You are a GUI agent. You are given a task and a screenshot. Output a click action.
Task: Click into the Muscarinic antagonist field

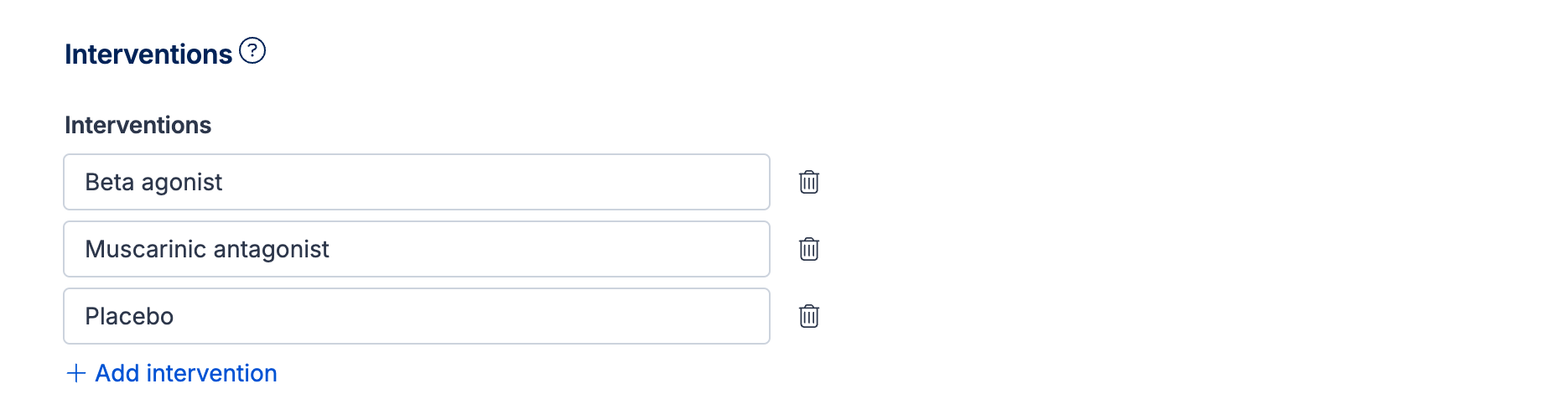(x=416, y=249)
